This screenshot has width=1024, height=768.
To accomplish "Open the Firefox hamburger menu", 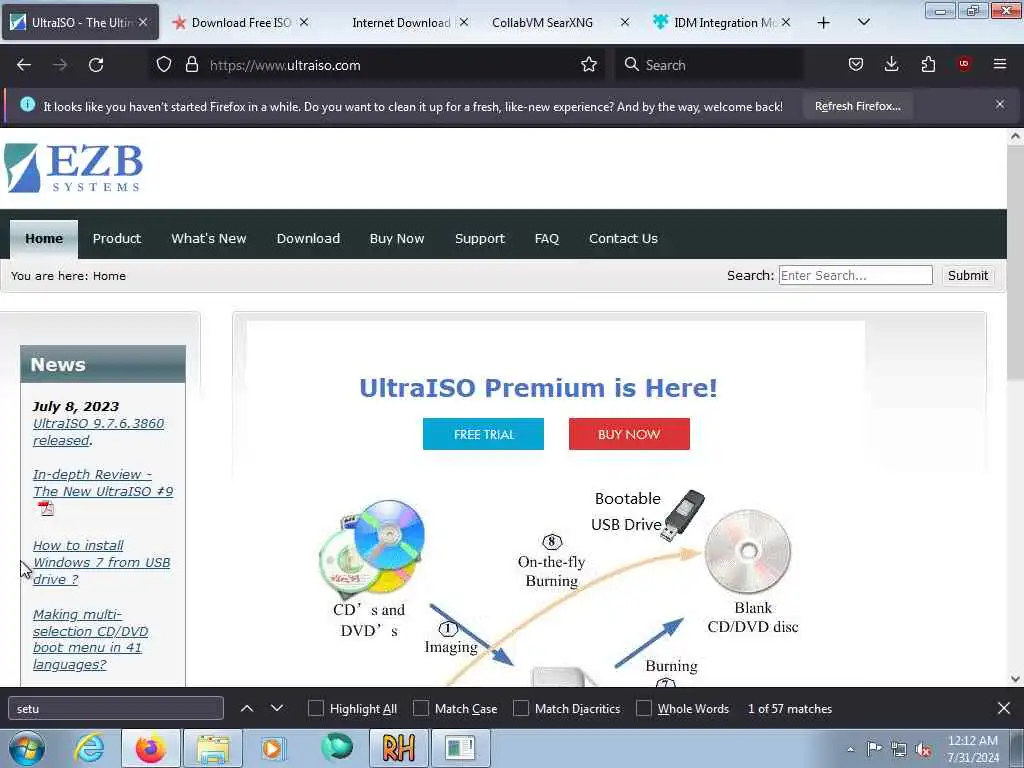I will pos(1000,64).
